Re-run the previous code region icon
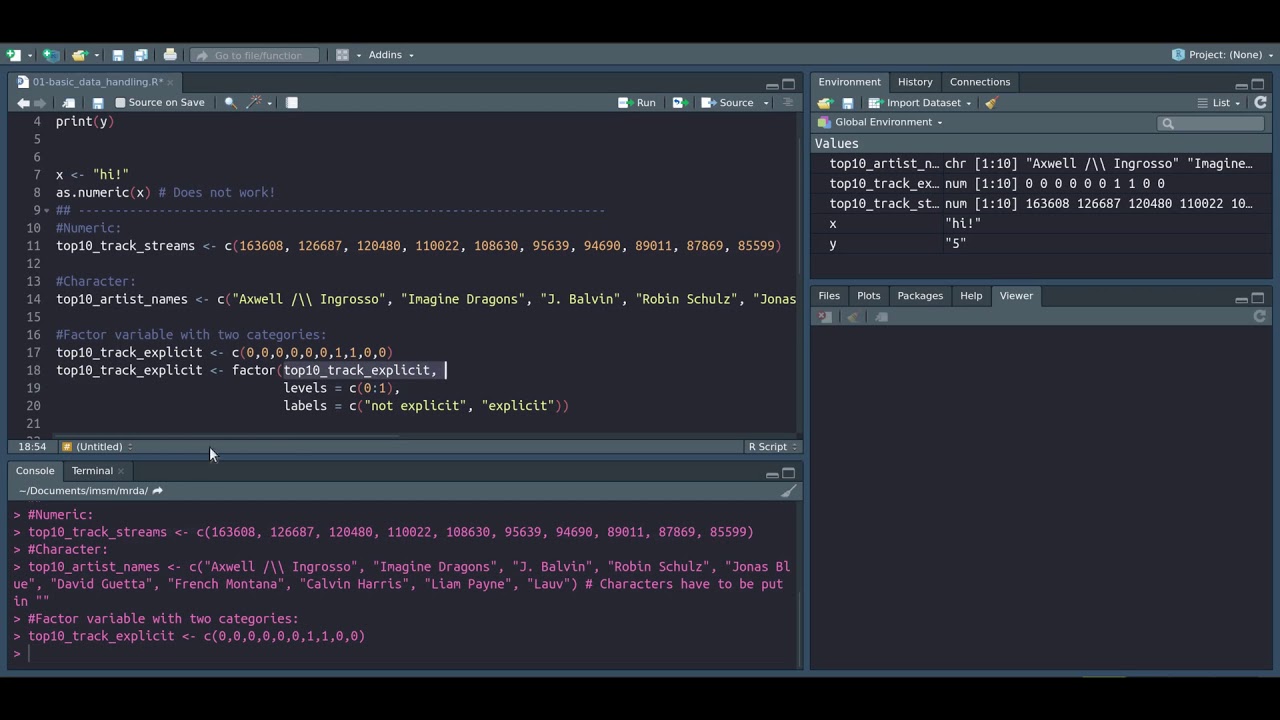 tap(678, 103)
